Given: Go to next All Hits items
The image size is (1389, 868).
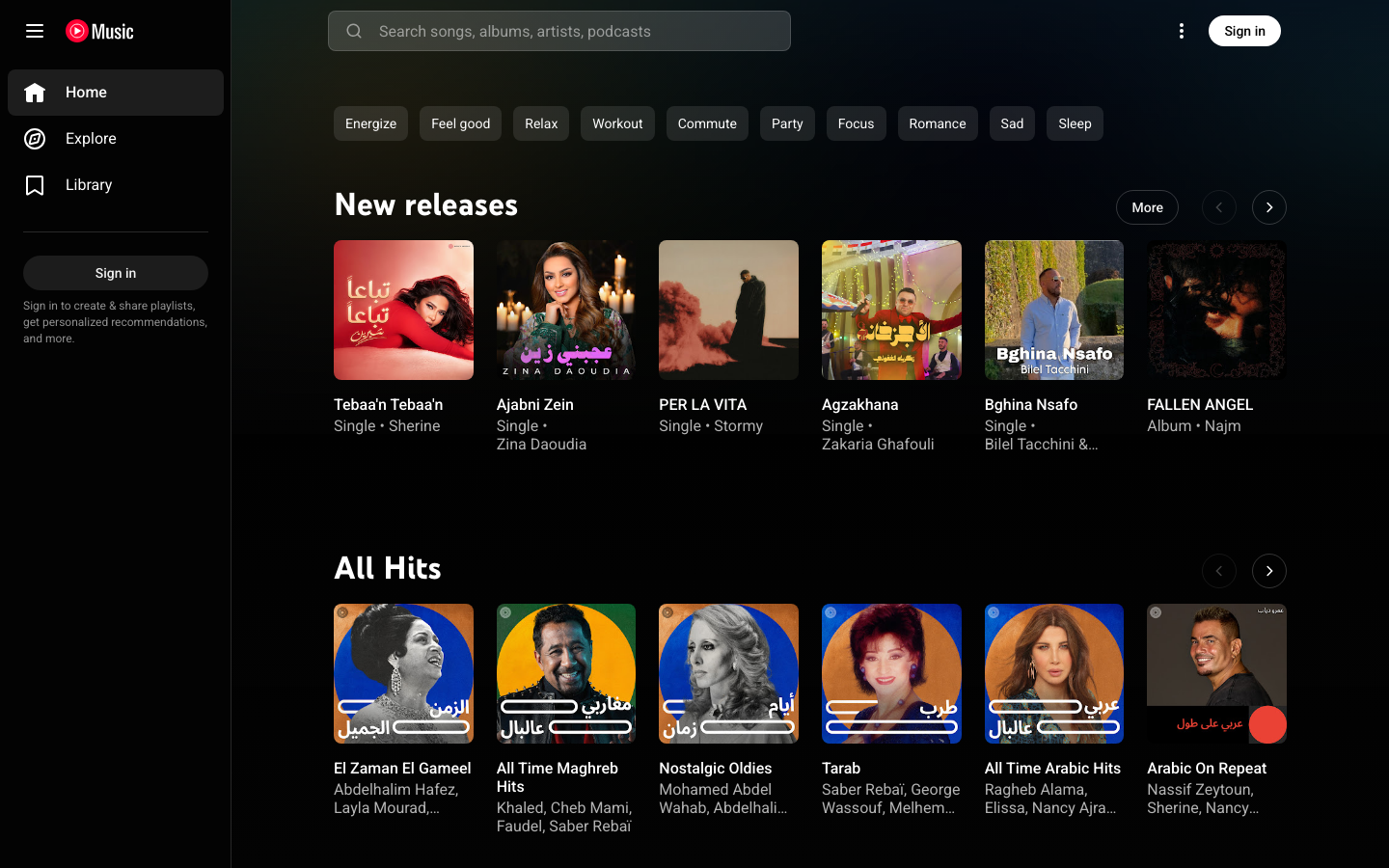Looking at the screenshot, I should (1269, 571).
